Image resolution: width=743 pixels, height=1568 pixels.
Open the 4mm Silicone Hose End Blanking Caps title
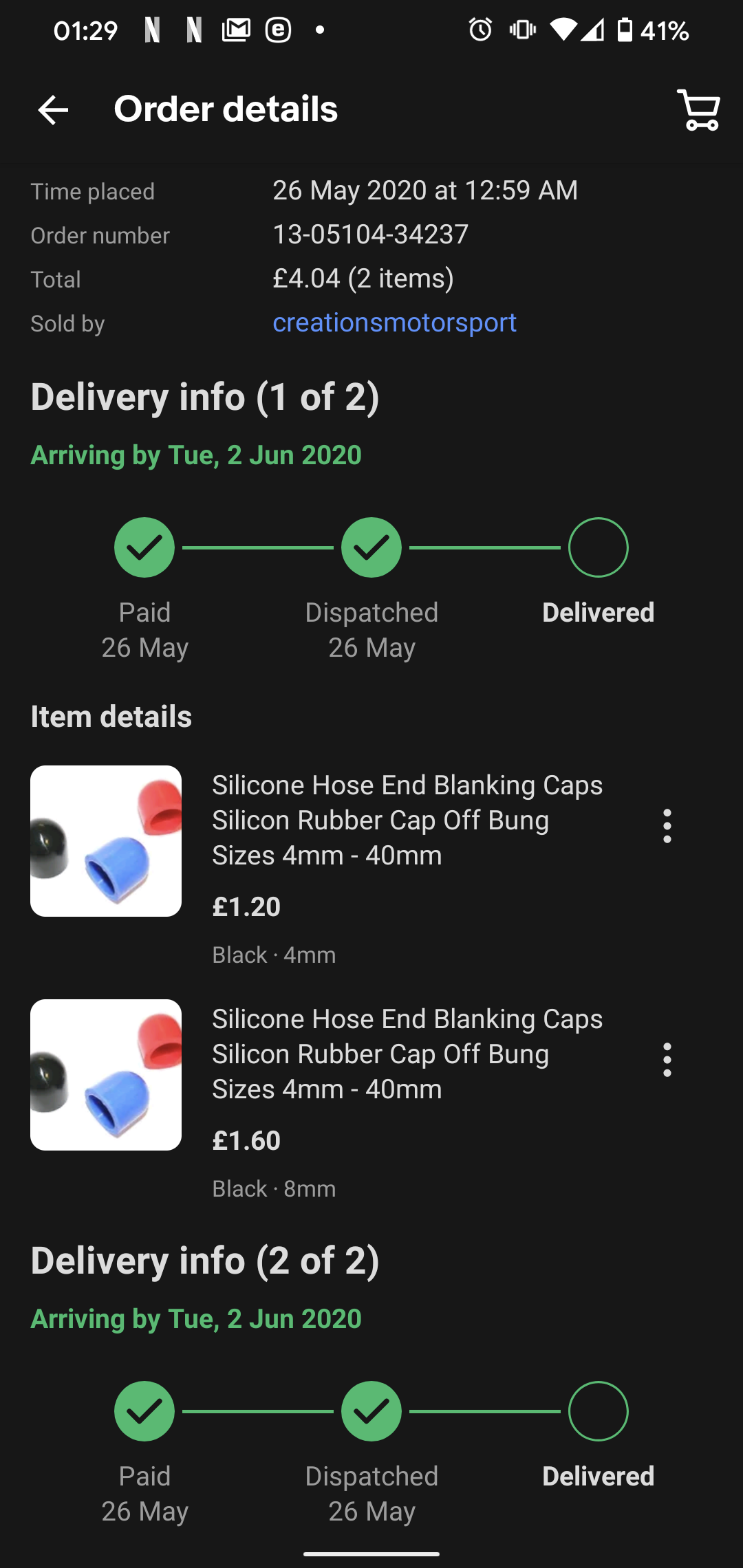tap(407, 820)
